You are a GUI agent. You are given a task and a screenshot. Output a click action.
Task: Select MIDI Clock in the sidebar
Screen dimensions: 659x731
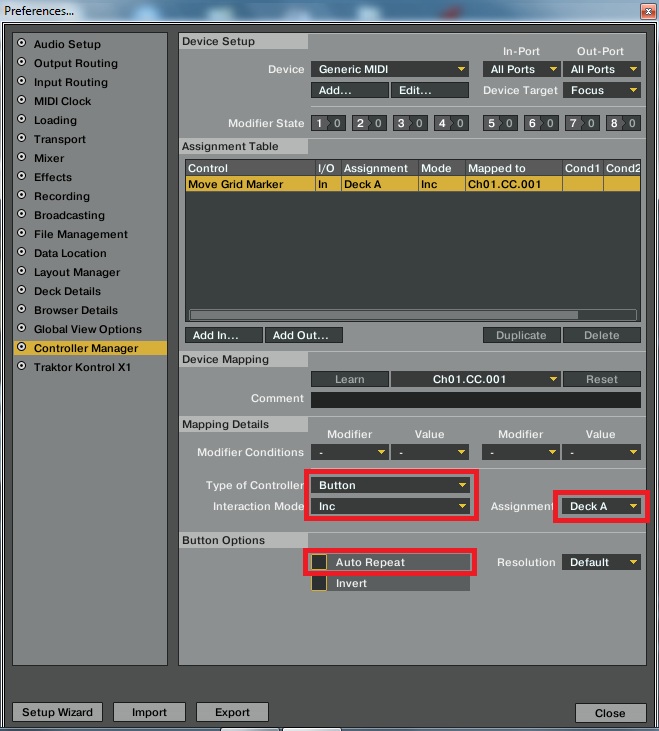(62, 101)
